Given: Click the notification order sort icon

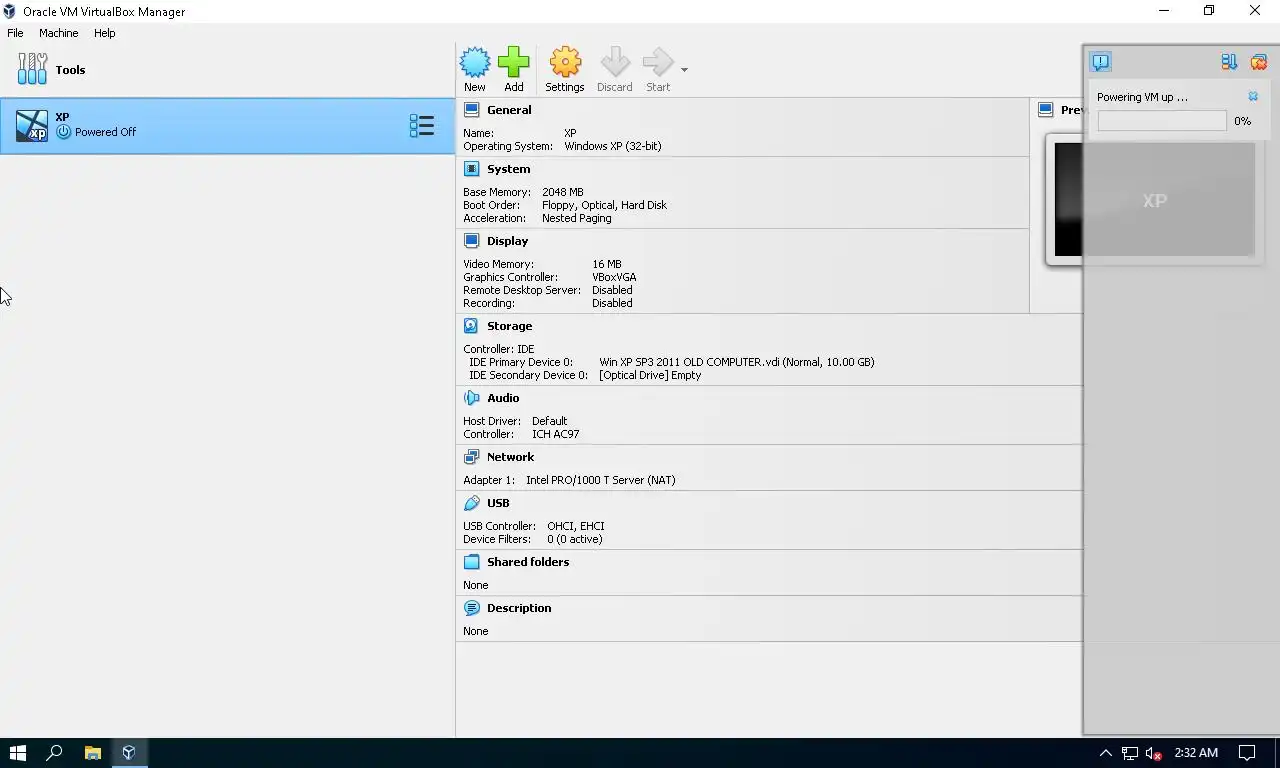Looking at the screenshot, I should (1229, 62).
